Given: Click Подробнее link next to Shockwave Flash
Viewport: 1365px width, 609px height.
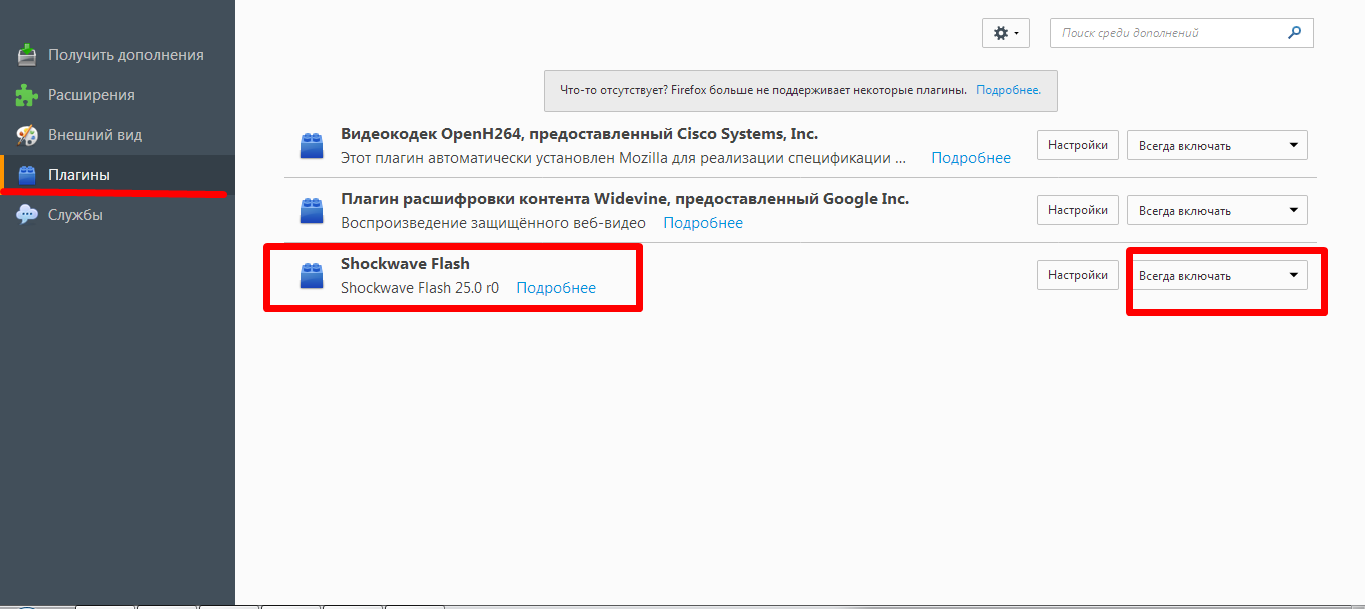Looking at the screenshot, I should pyautogui.click(x=556, y=288).
